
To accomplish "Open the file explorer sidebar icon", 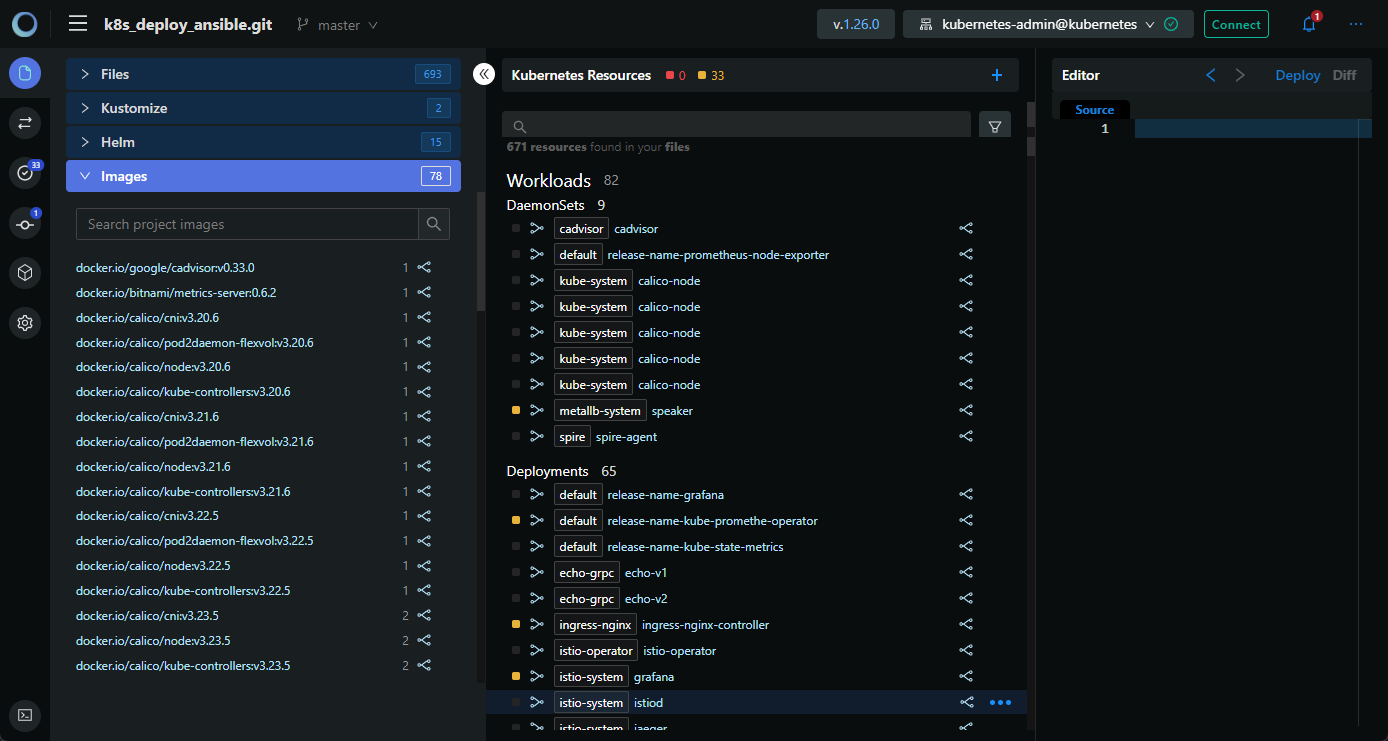I will pos(25,73).
